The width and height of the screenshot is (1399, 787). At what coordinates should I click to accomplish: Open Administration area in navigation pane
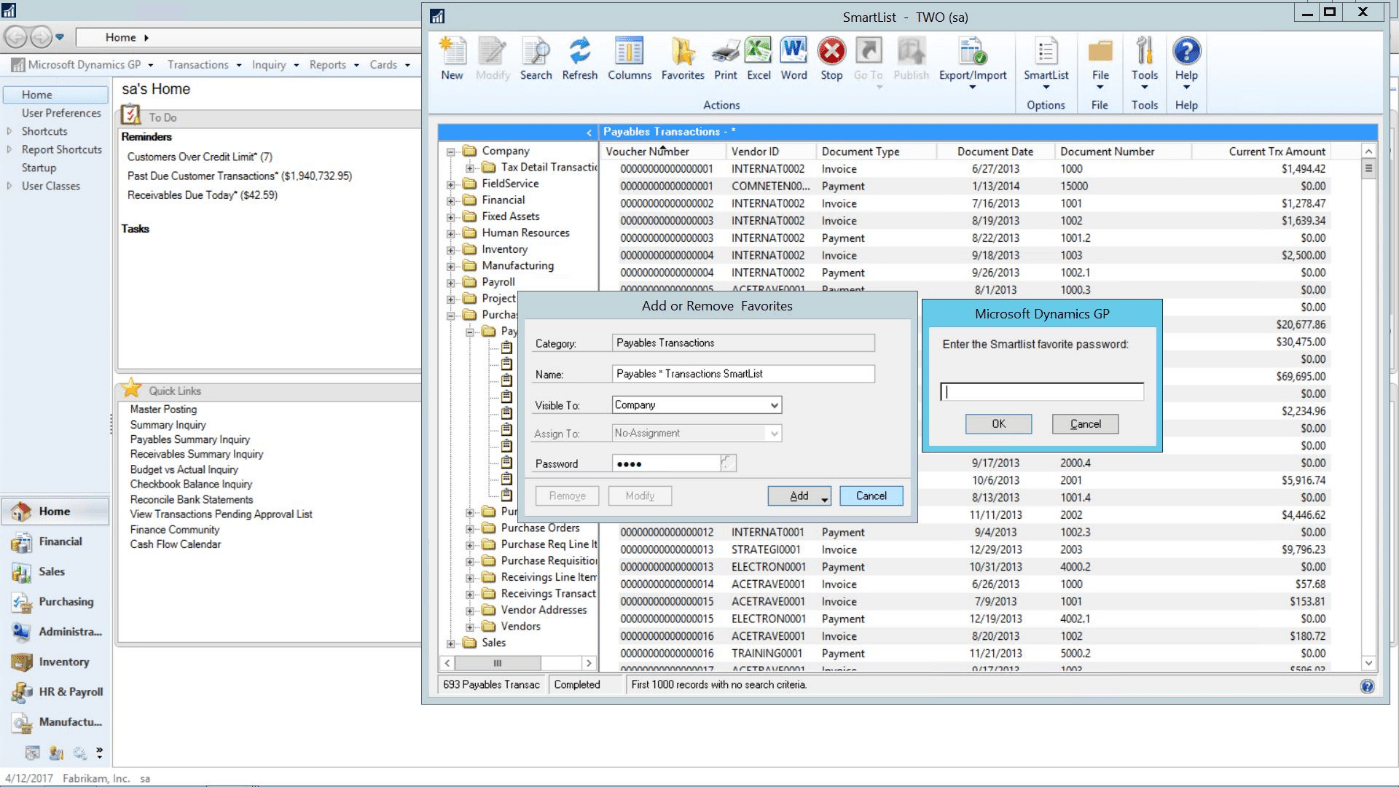tap(70, 631)
